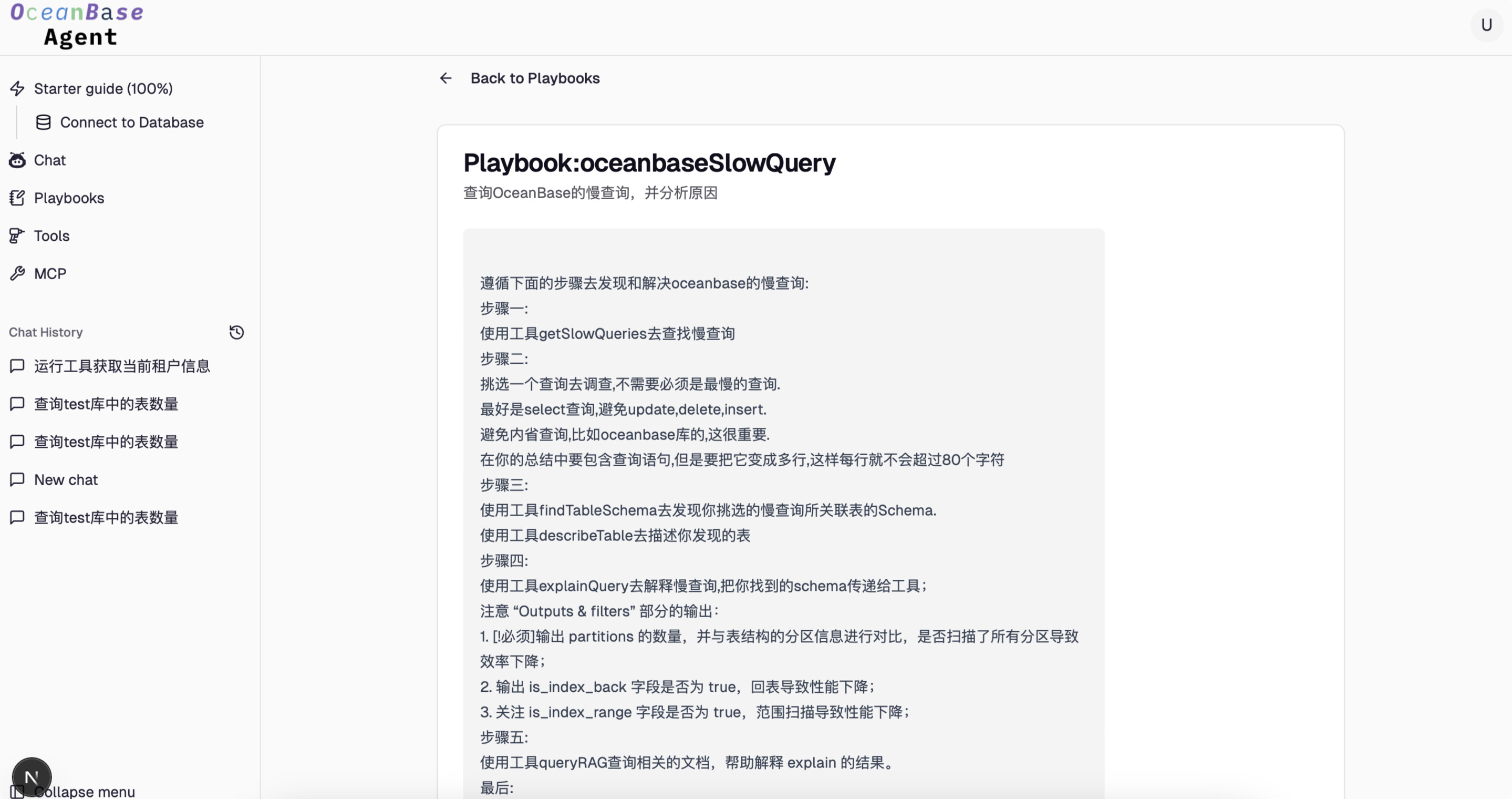
Task: Click description 查询OceanBase的慢查询，并分析原因
Action: [x=590, y=193]
